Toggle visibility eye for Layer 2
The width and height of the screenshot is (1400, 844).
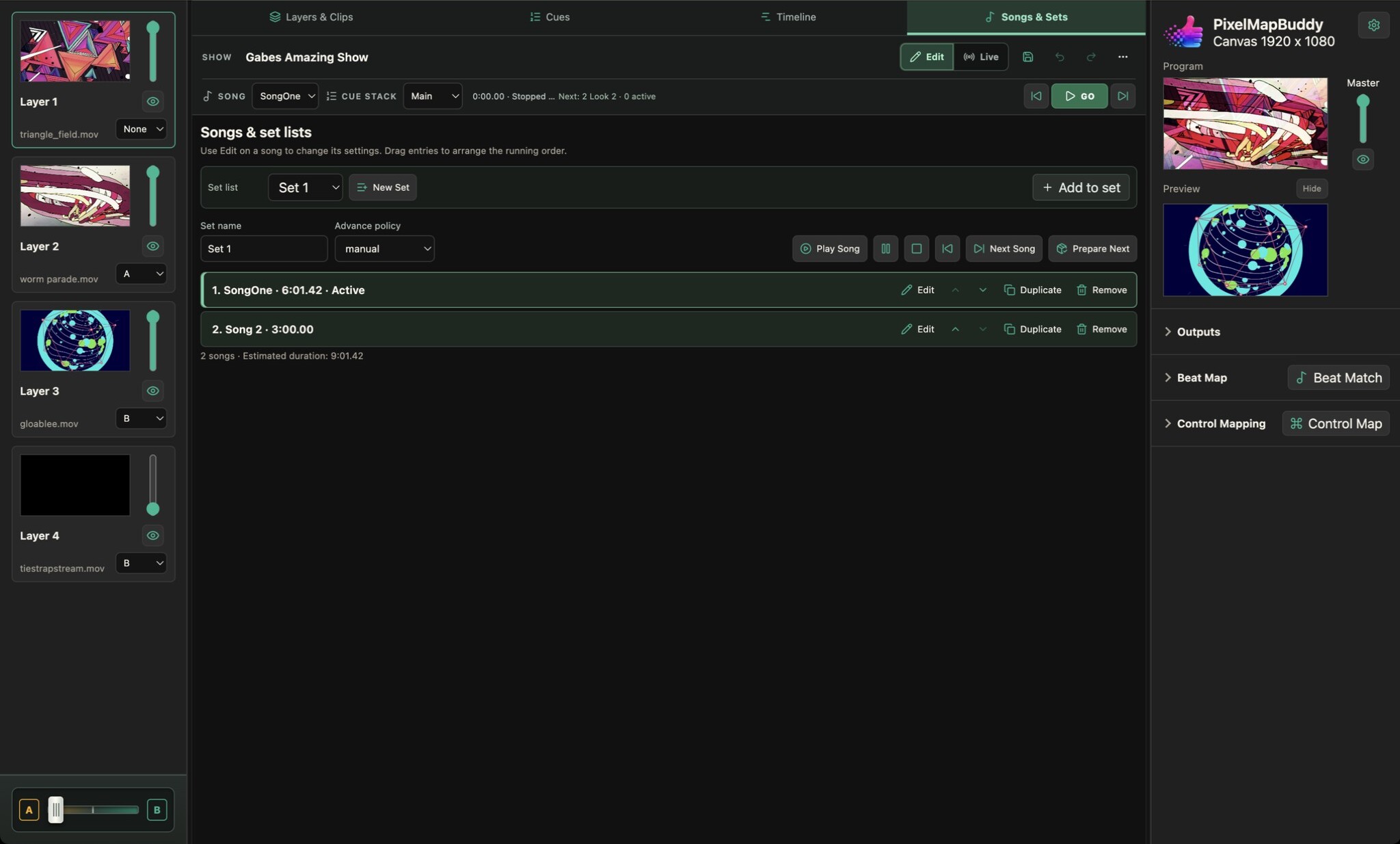153,246
